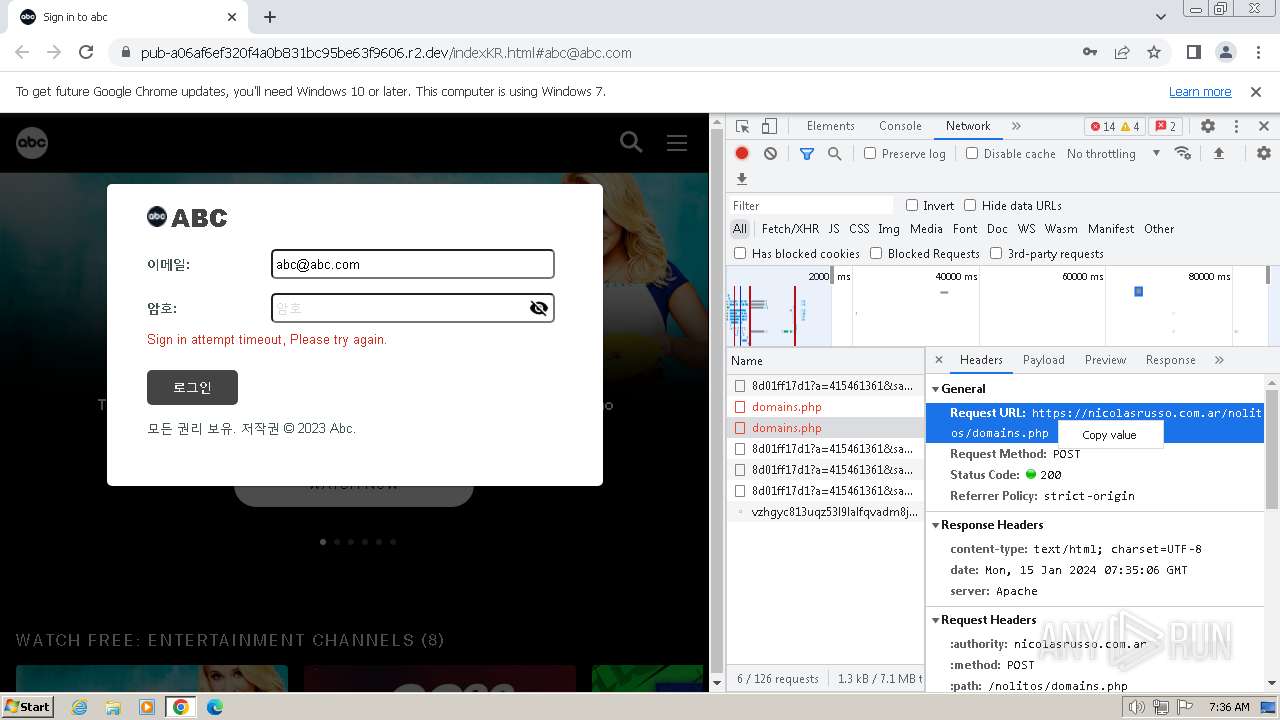Follow the Learn more link
The height and width of the screenshot is (720, 1280).
pyautogui.click(x=1200, y=91)
